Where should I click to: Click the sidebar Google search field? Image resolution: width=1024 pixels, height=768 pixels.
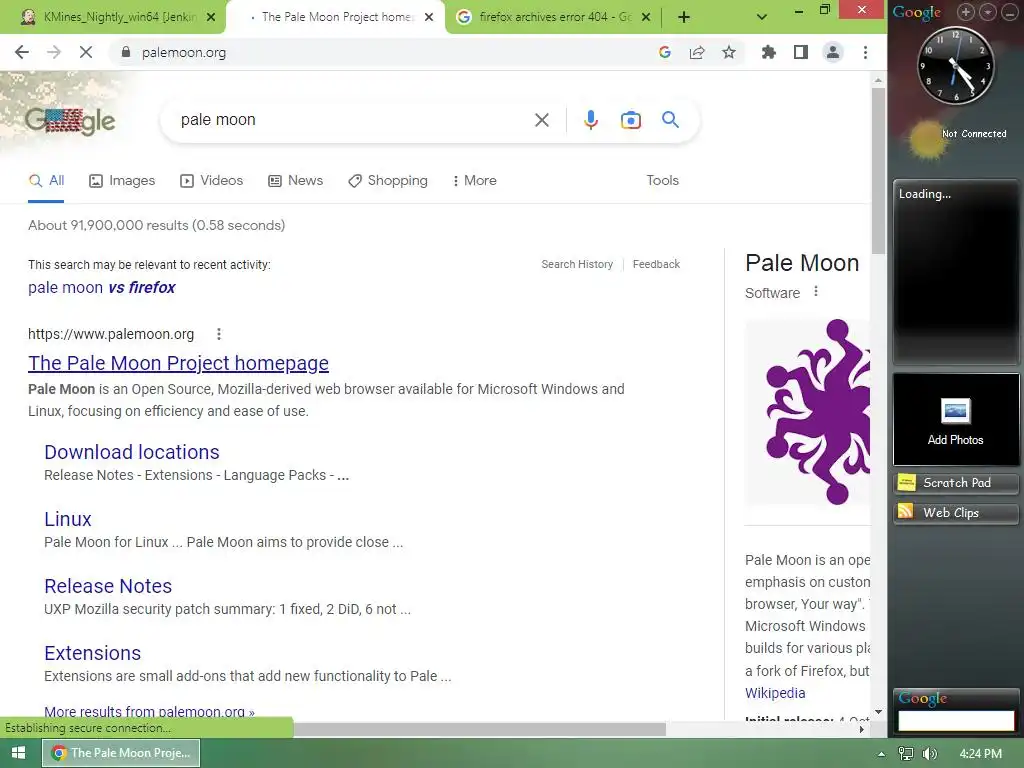[x=956, y=720]
